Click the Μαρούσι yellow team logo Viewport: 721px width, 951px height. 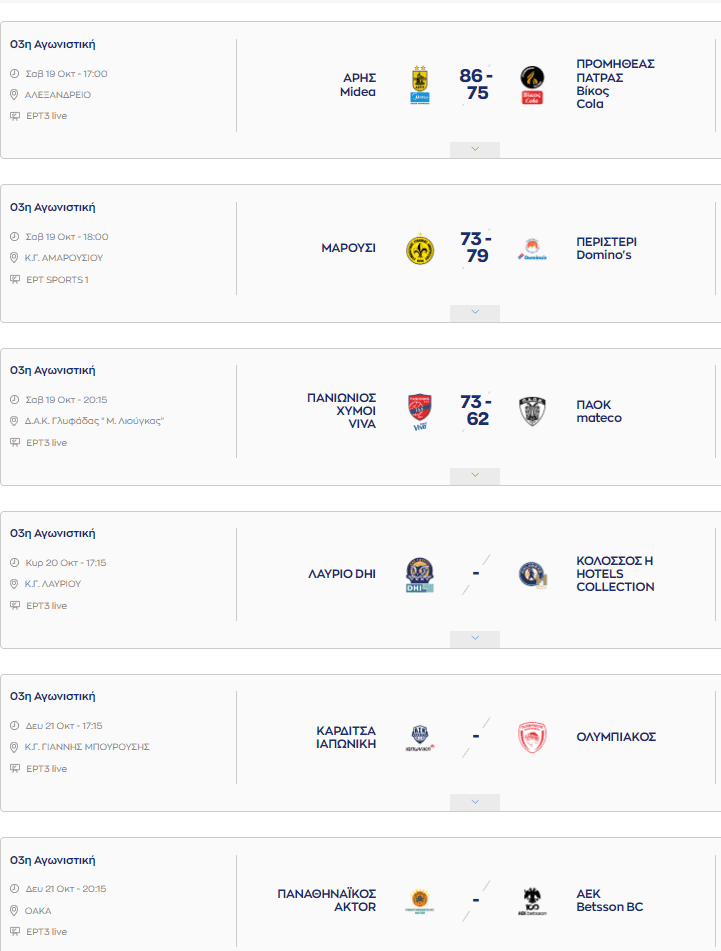coord(420,248)
